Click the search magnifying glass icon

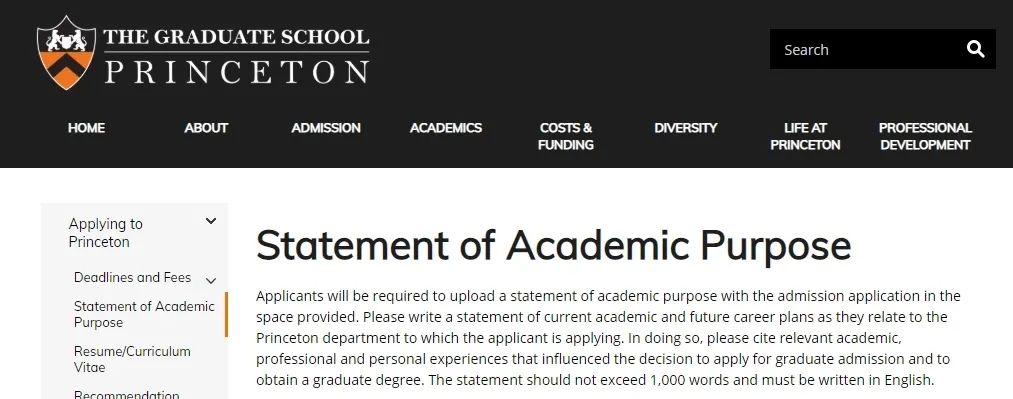pos(975,49)
